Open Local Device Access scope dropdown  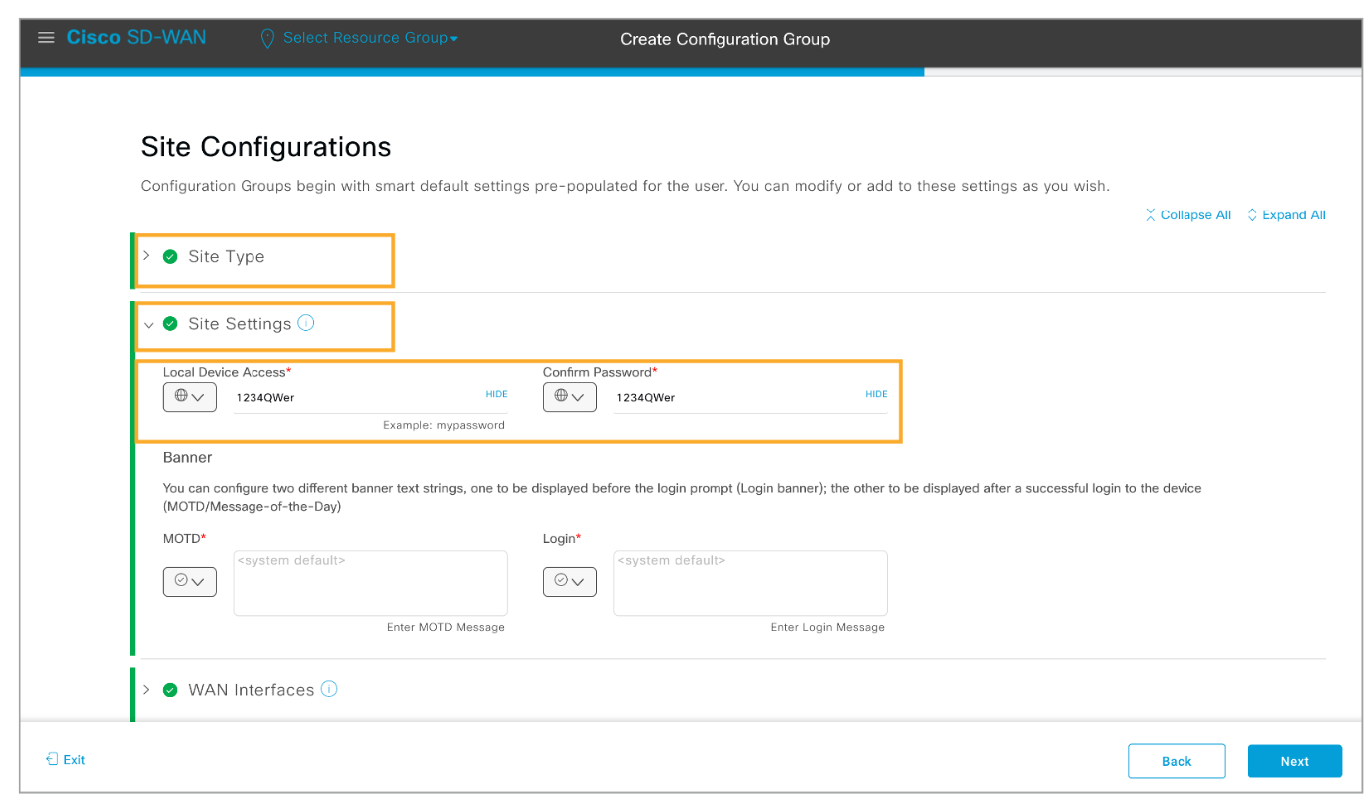(x=189, y=397)
